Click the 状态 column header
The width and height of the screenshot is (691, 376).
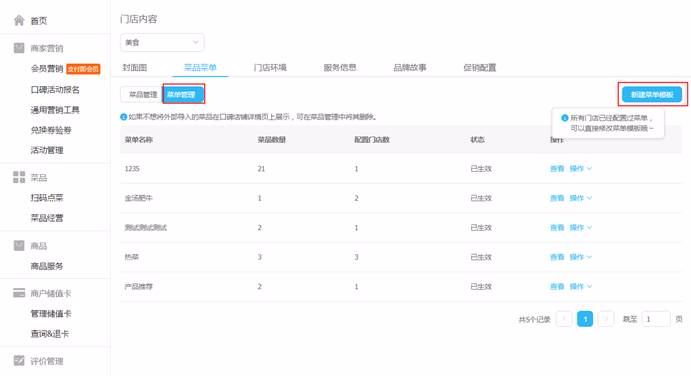pos(477,140)
